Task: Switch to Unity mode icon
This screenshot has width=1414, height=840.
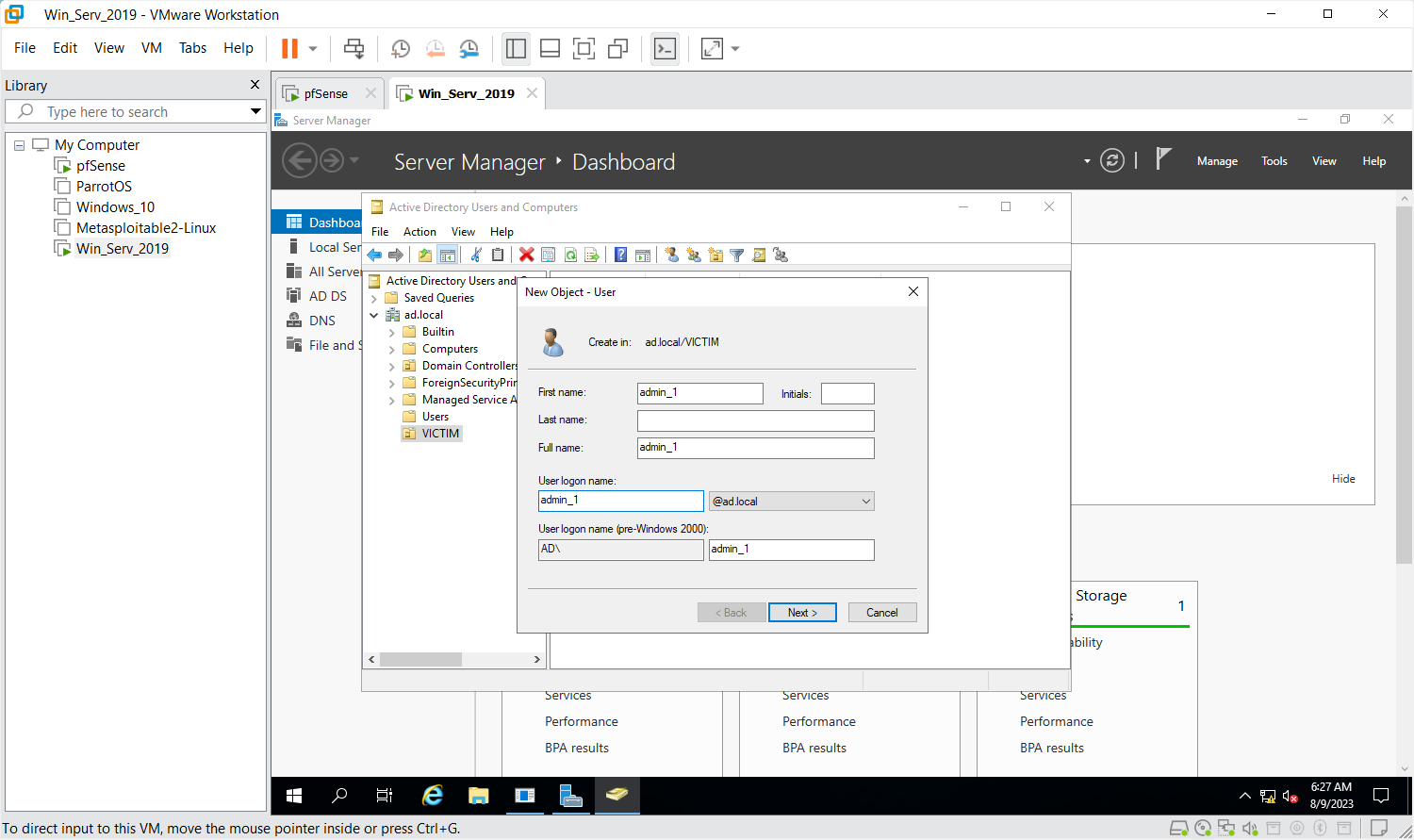Action: click(x=618, y=49)
